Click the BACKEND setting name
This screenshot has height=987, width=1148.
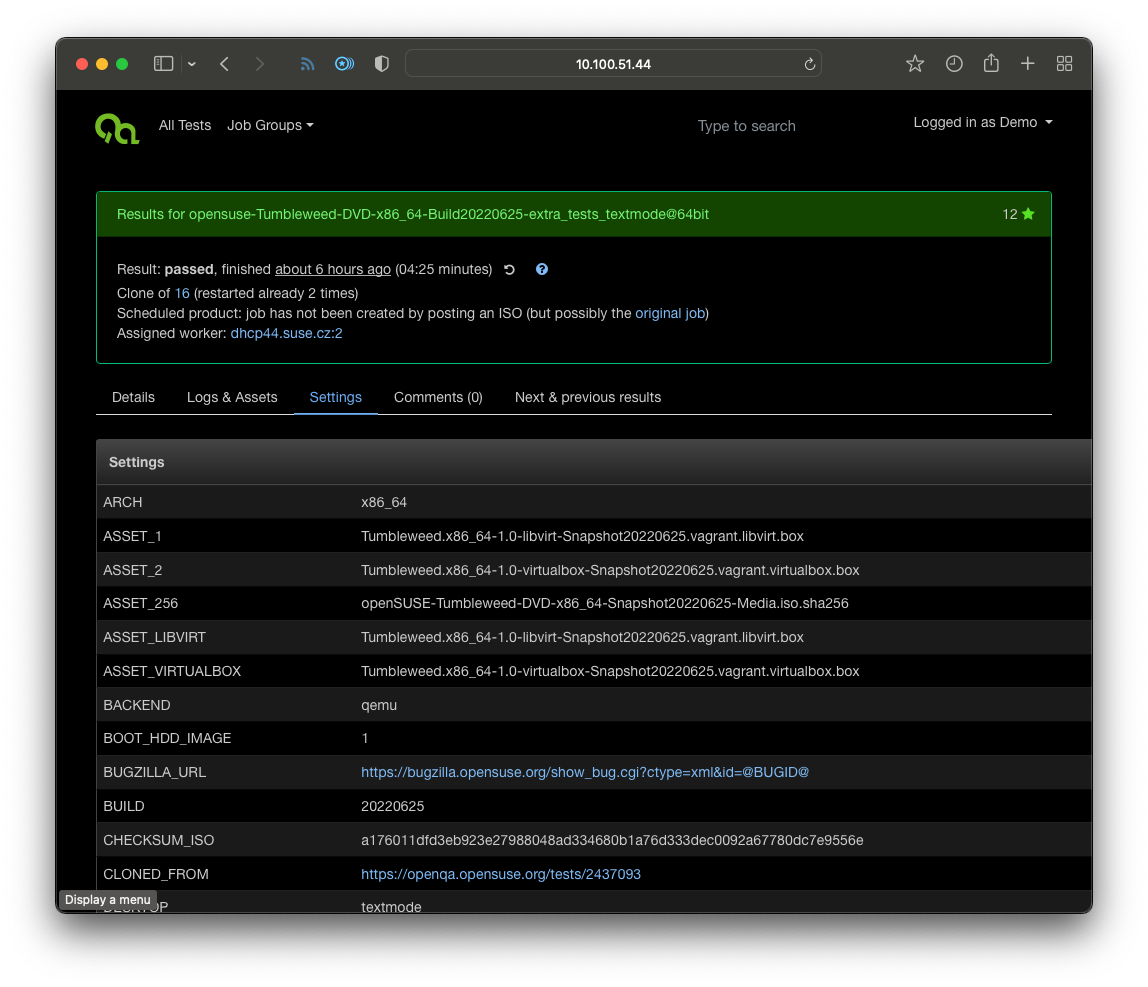coord(136,705)
